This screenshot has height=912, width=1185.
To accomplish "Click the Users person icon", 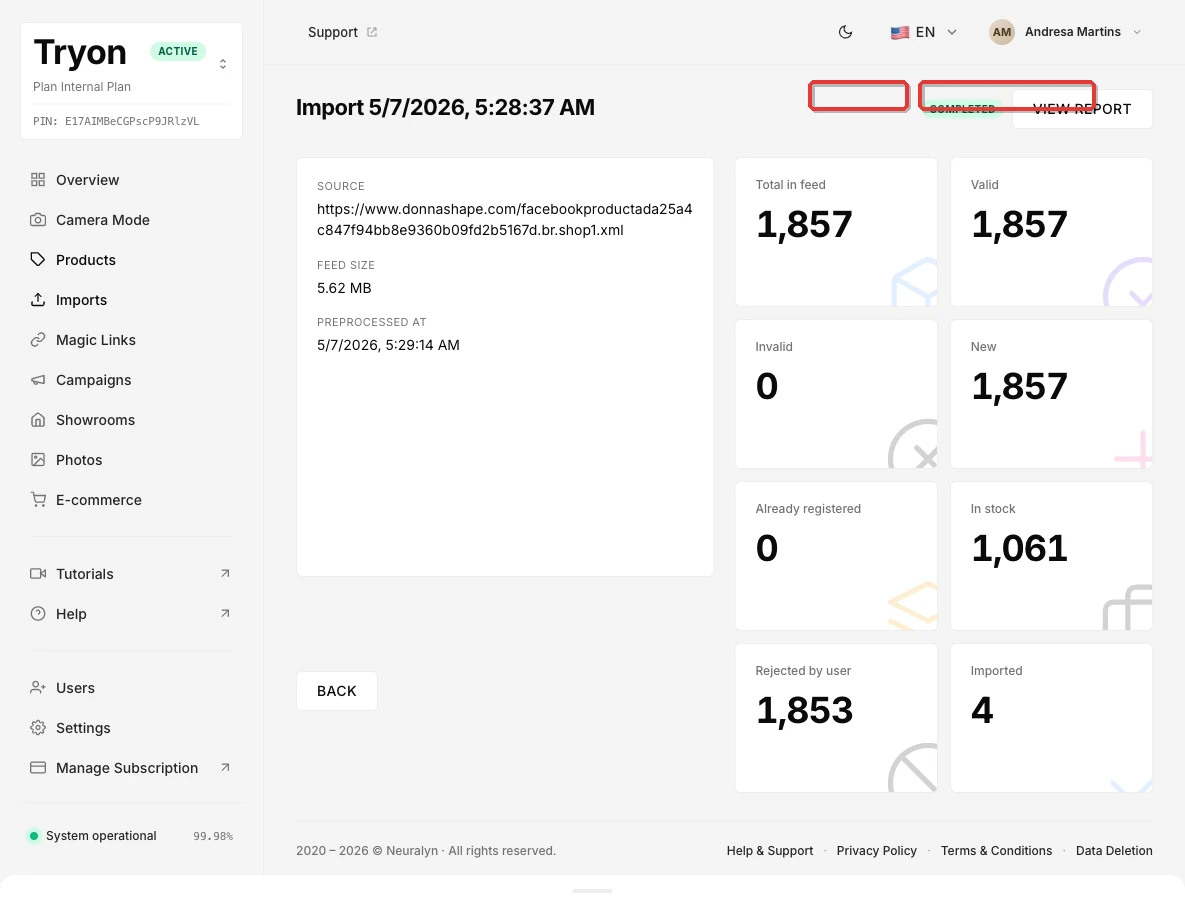I will [x=38, y=688].
